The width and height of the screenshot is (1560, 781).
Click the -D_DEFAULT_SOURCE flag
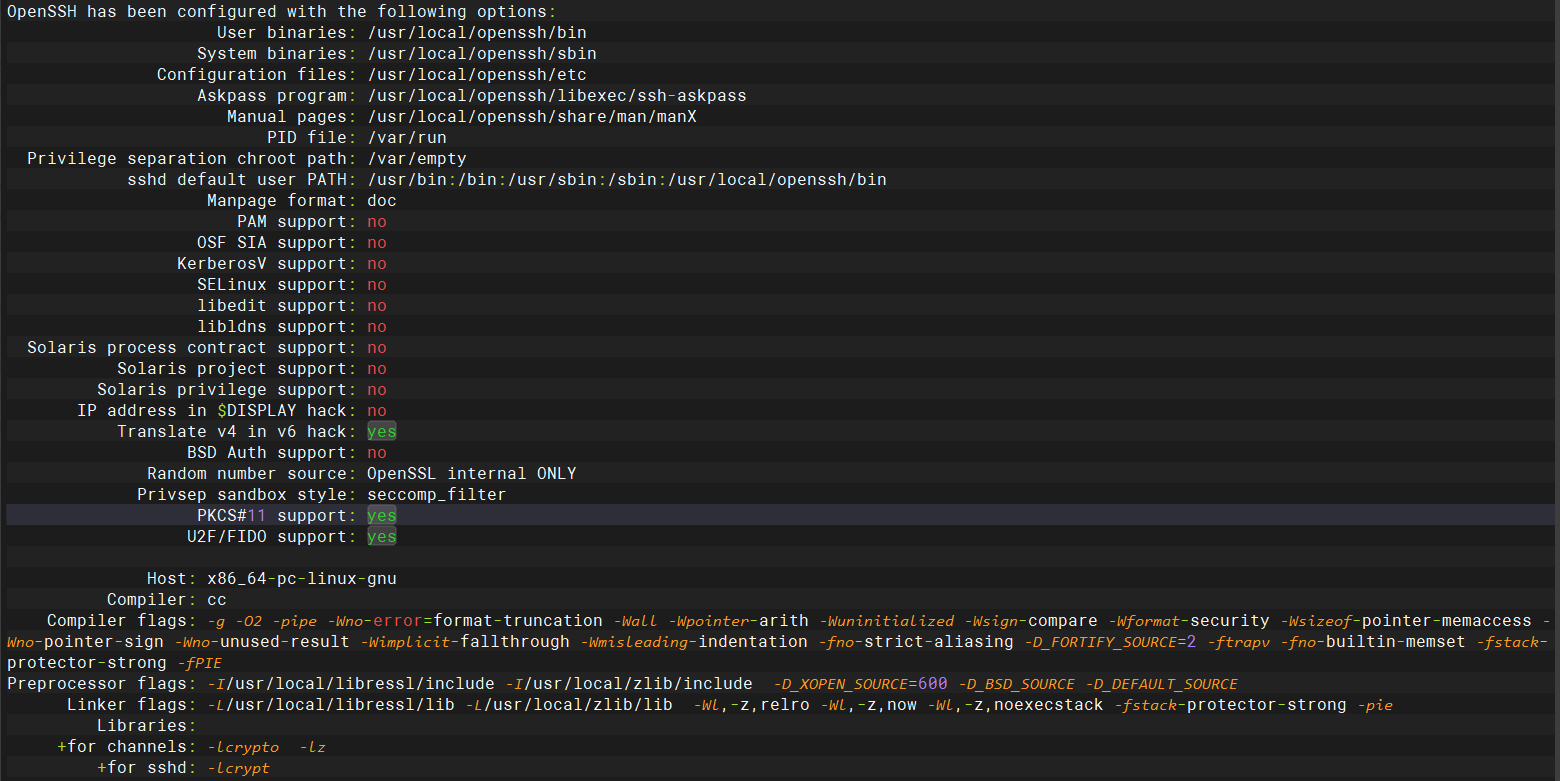[1162, 684]
